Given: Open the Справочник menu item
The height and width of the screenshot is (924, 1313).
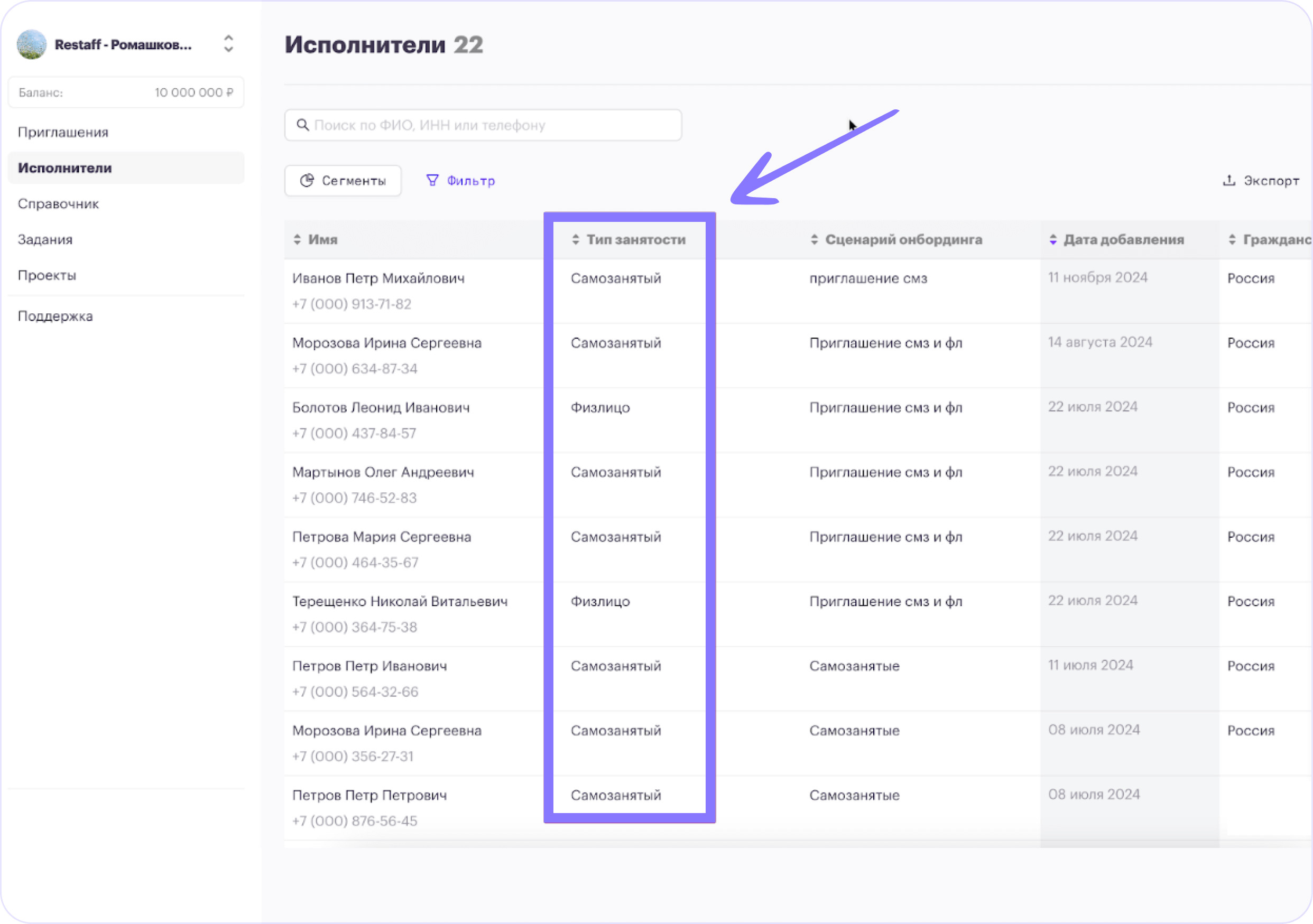Looking at the screenshot, I should coord(58,203).
